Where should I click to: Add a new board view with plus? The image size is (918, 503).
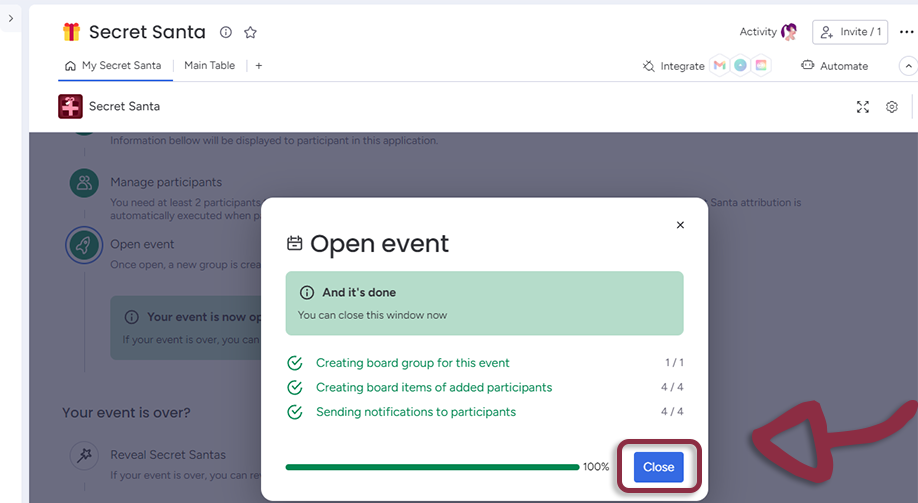pos(259,66)
